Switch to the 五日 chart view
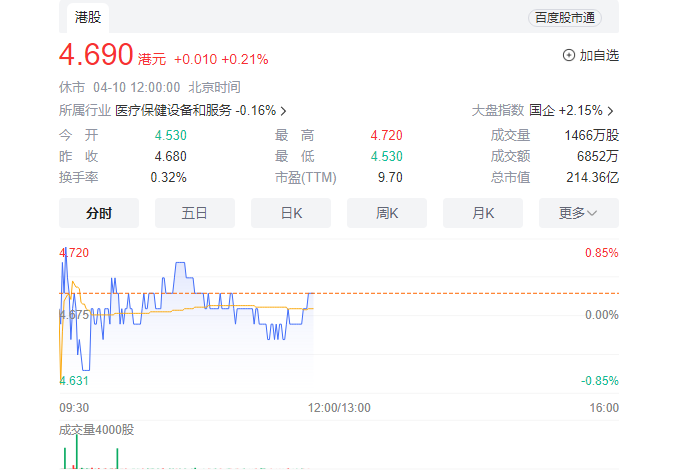The height and width of the screenshot is (476, 676). coord(195,213)
